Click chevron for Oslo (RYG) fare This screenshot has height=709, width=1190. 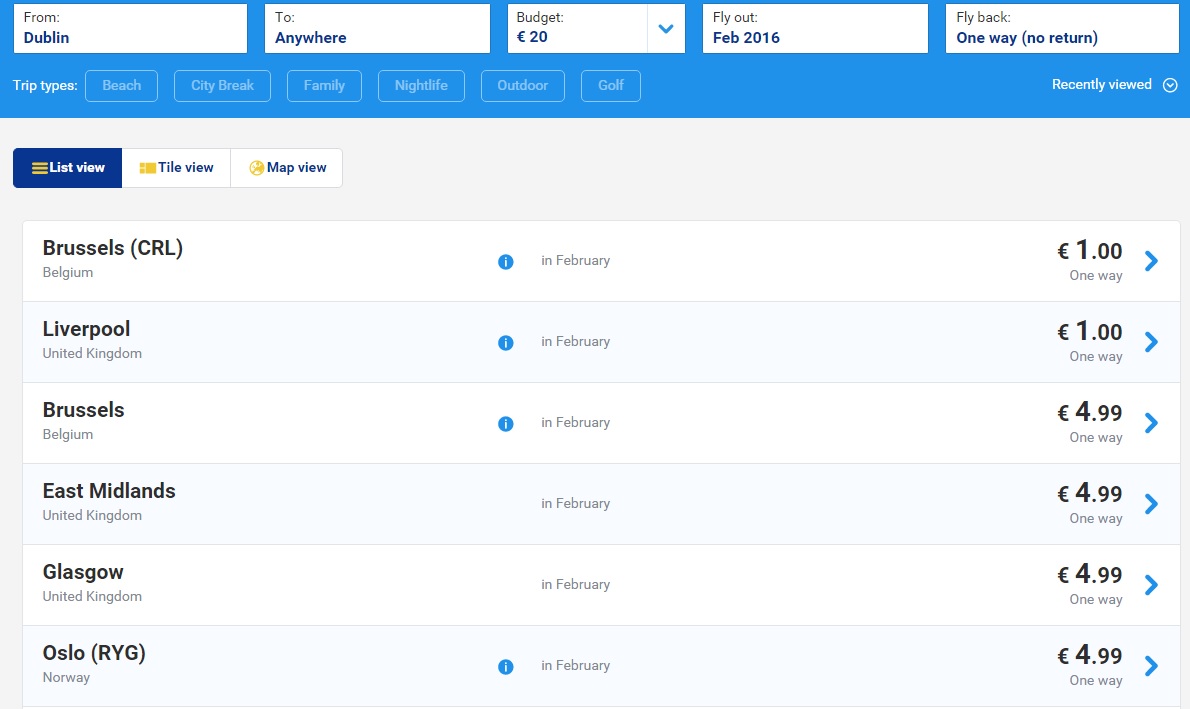[x=1151, y=666]
